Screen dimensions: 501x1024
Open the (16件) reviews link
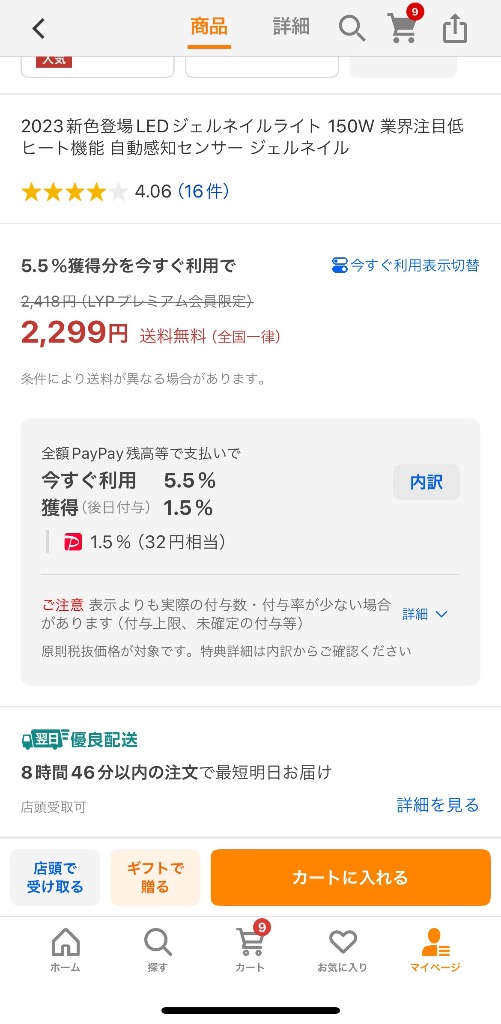(203, 191)
